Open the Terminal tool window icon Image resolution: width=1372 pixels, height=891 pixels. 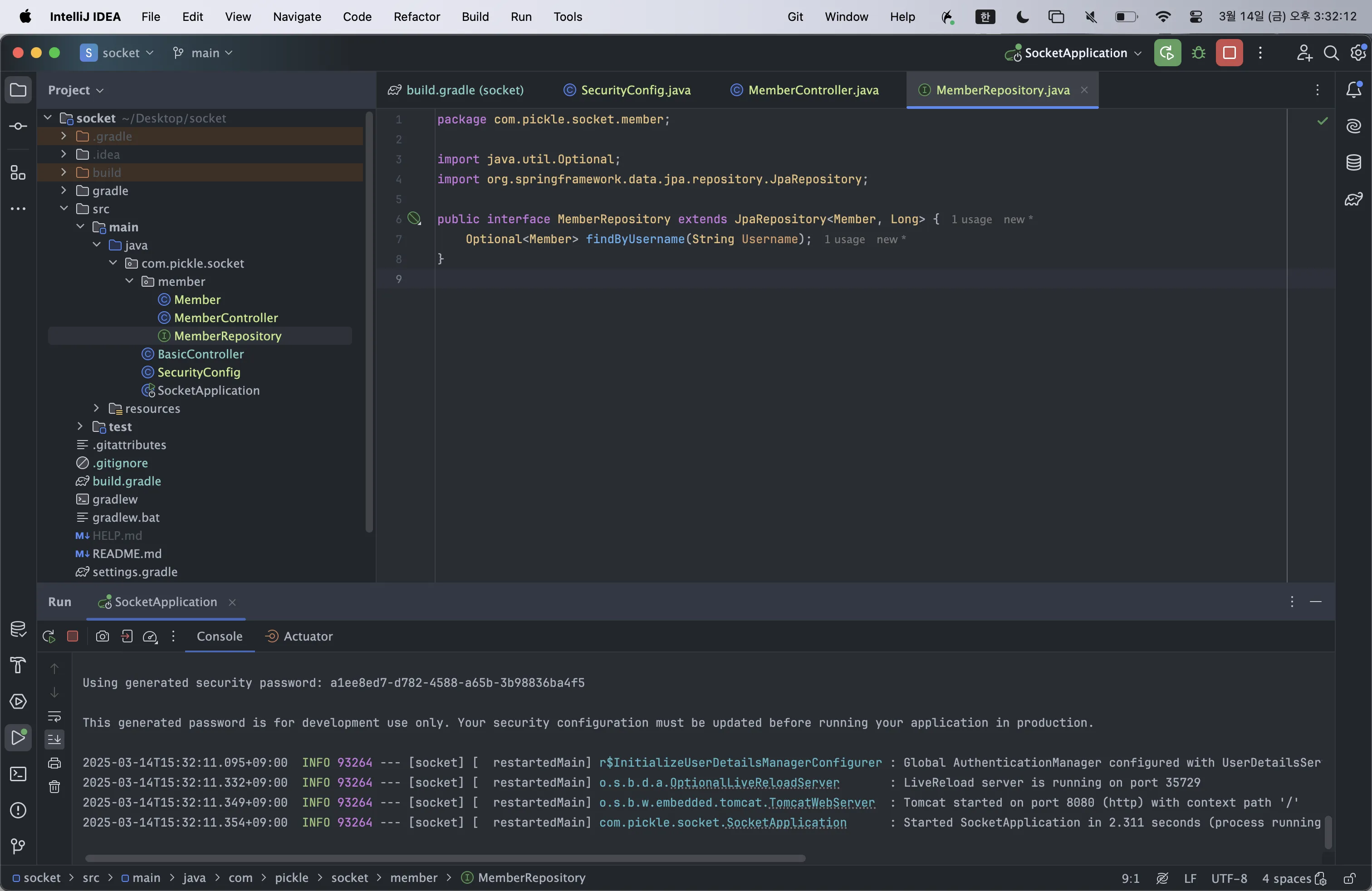coord(18,774)
